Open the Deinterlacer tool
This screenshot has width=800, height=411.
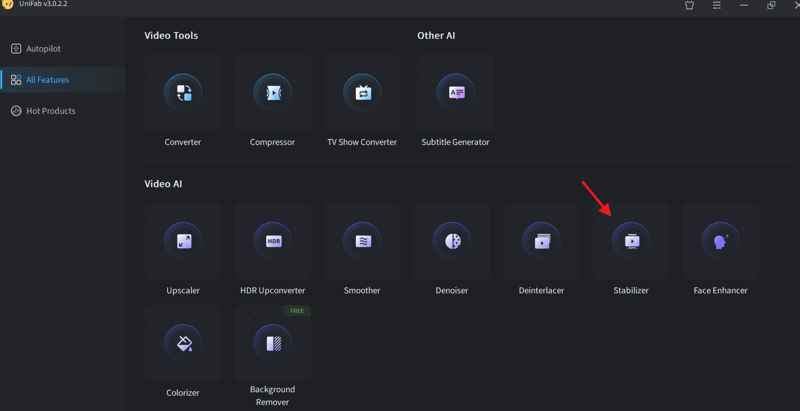[541, 241]
